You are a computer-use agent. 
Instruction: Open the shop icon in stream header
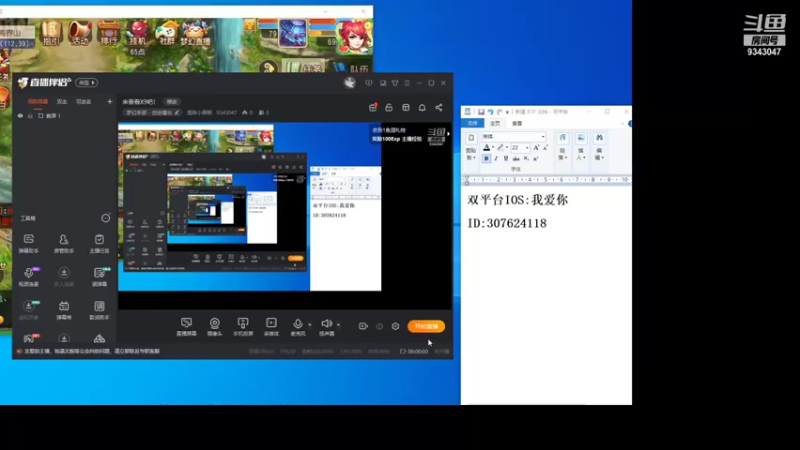406,108
